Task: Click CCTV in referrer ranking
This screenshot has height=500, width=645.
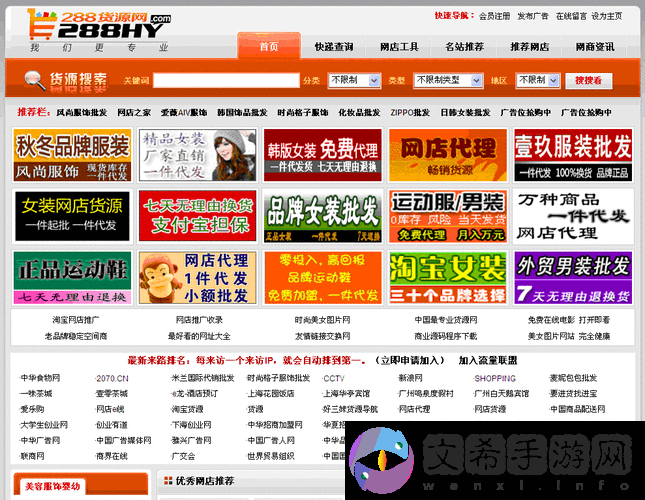Action: (x=334, y=378)
